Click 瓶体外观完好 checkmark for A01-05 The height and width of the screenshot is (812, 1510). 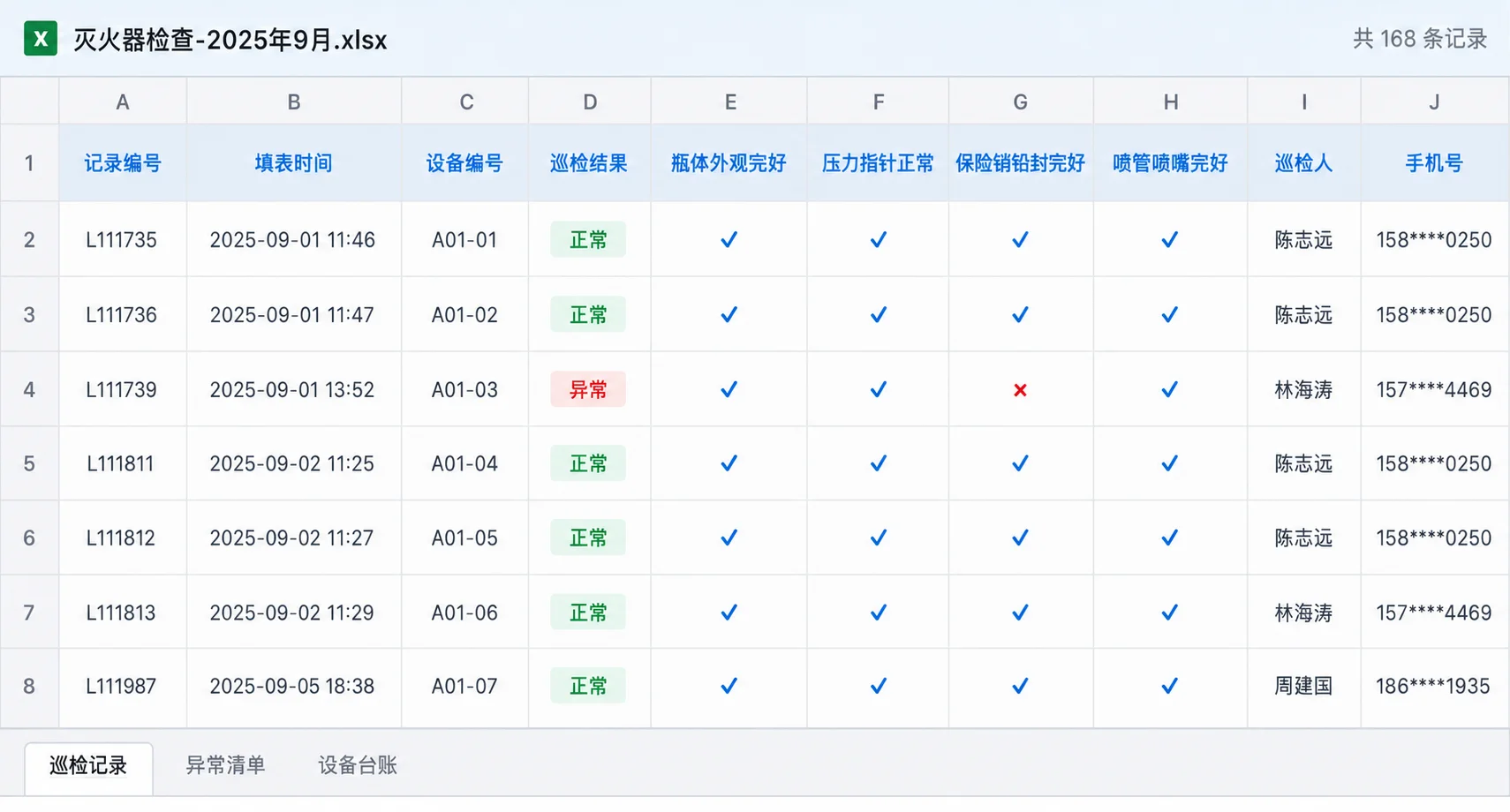click(x=729, y=538)
